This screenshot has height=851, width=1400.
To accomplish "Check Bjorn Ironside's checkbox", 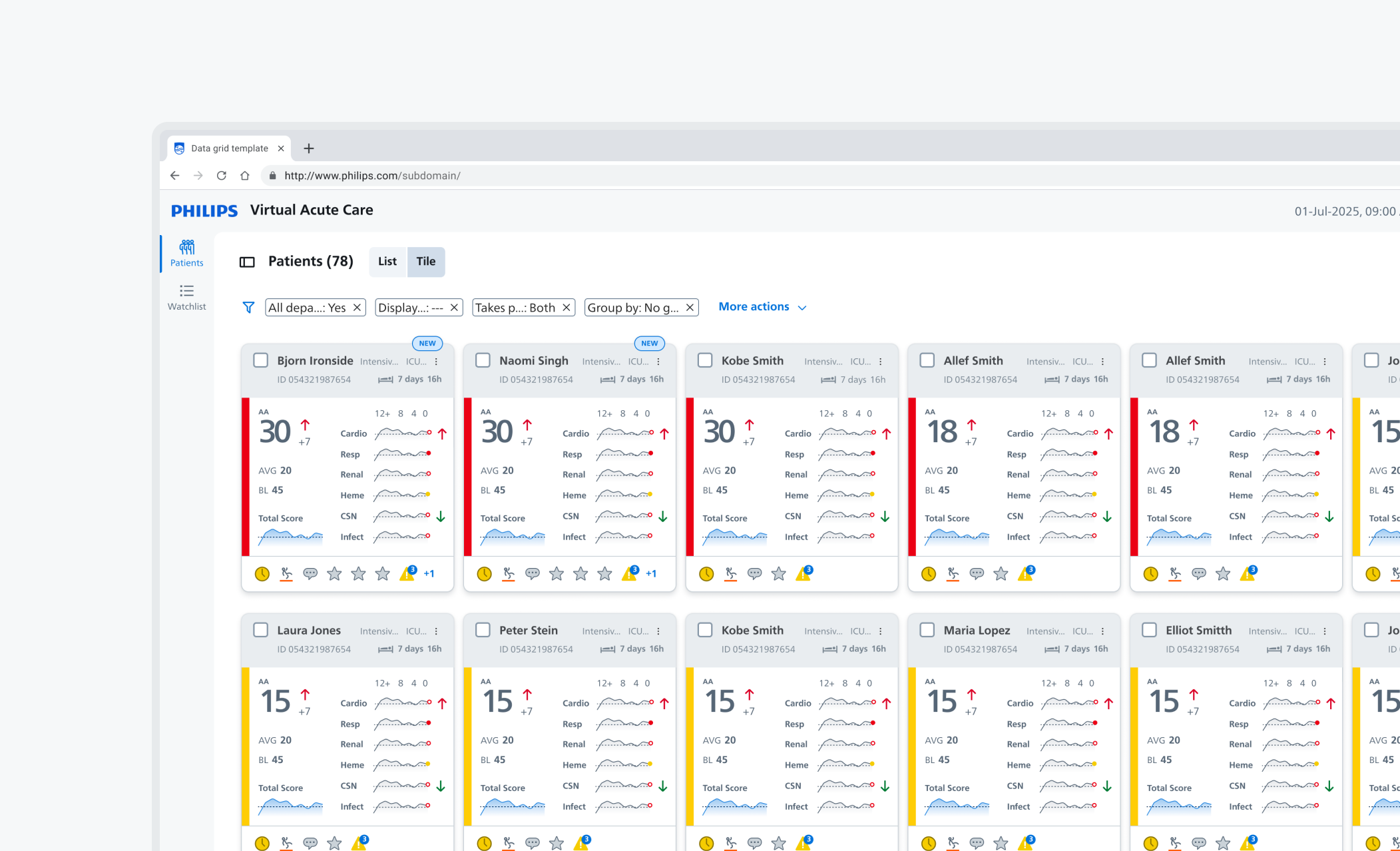I will [x=261, y=360].
